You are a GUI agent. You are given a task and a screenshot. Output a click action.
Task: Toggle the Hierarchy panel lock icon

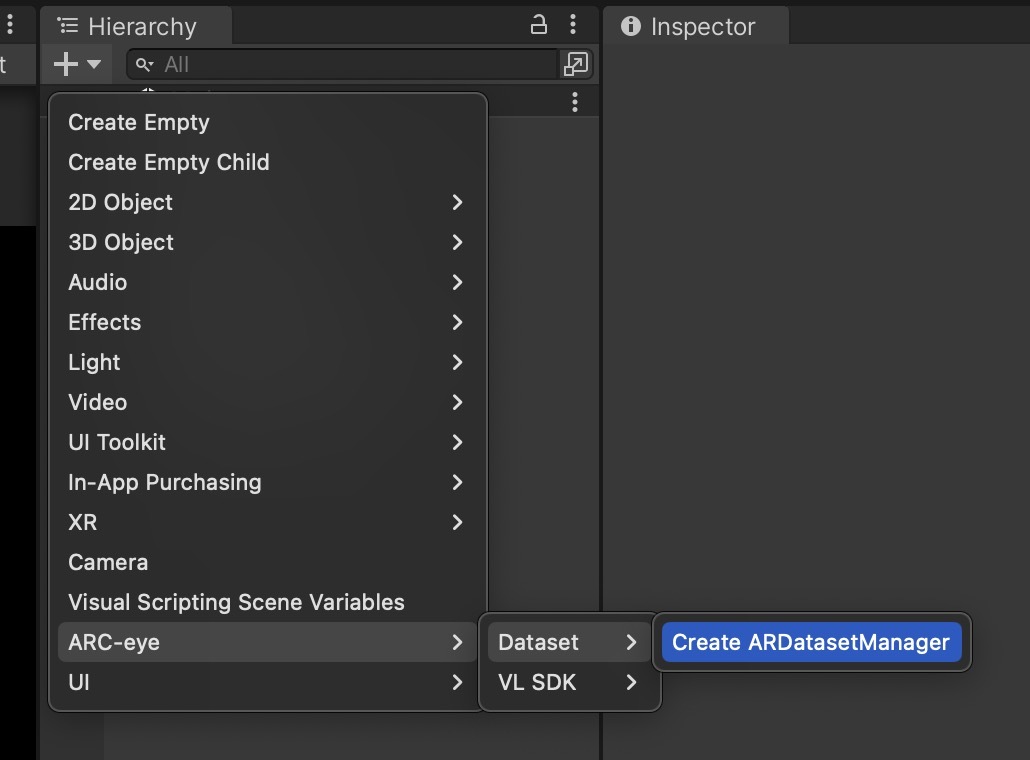pyautogui.click(x=539, y=25)
